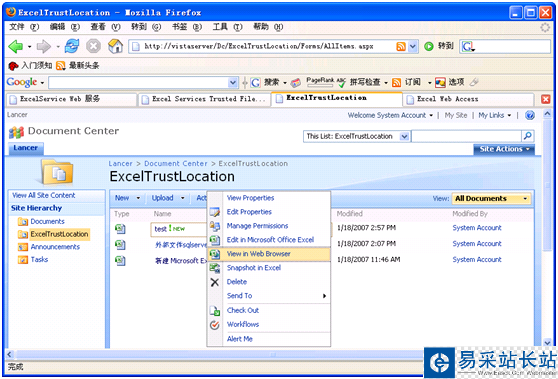Click System Account link in test row

point(477,228)
